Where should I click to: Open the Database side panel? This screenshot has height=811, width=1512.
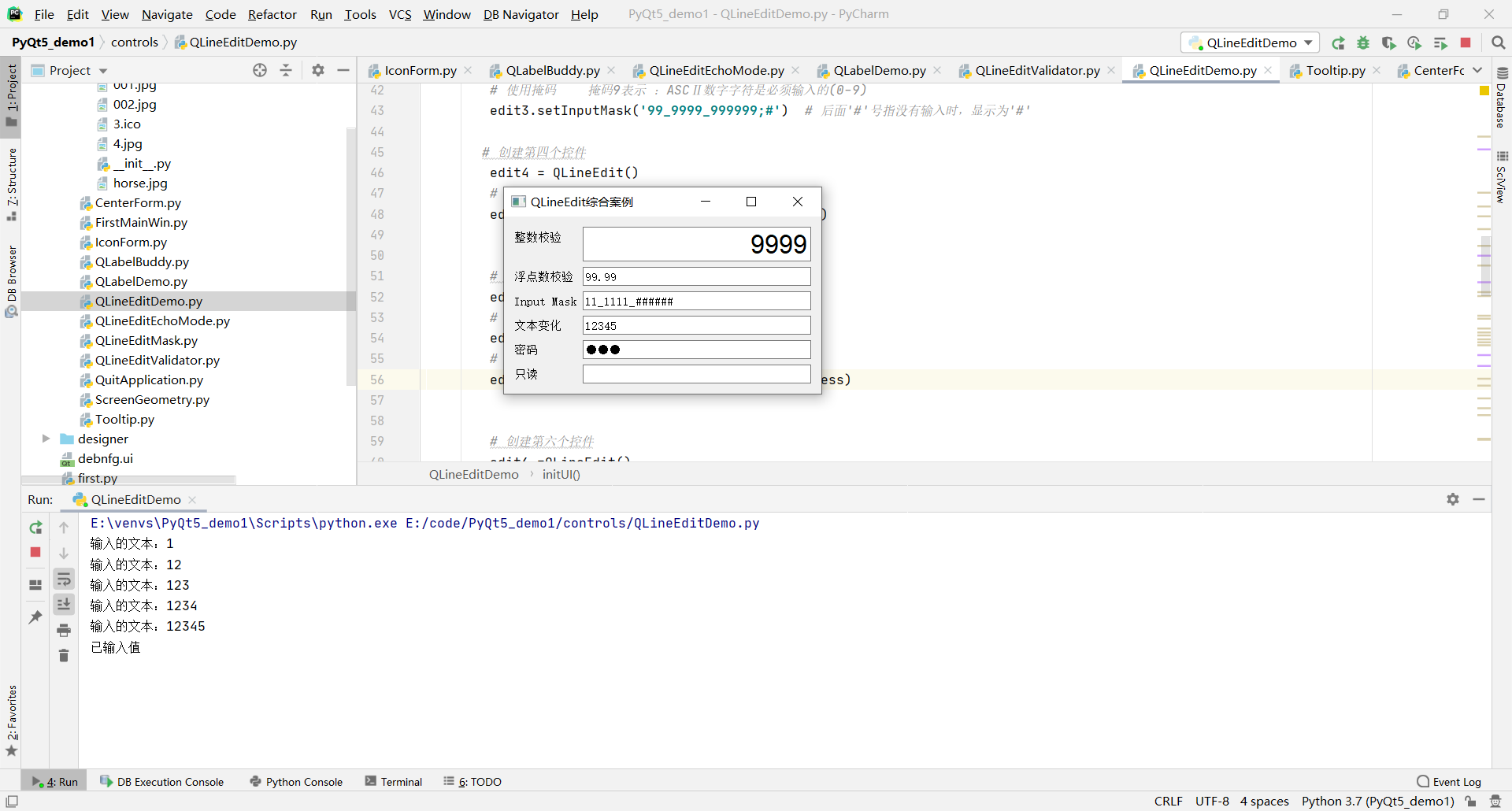click(1502, 98)
